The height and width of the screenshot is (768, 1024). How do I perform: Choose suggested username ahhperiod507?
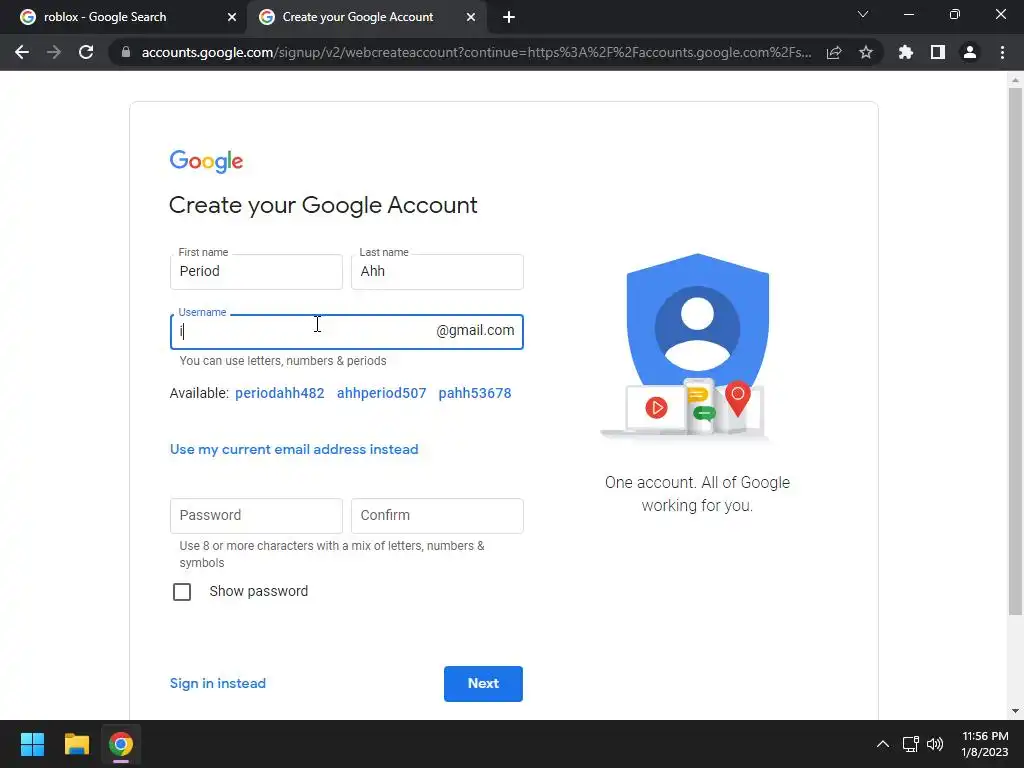pyautogui.click(x=381, y=393)
